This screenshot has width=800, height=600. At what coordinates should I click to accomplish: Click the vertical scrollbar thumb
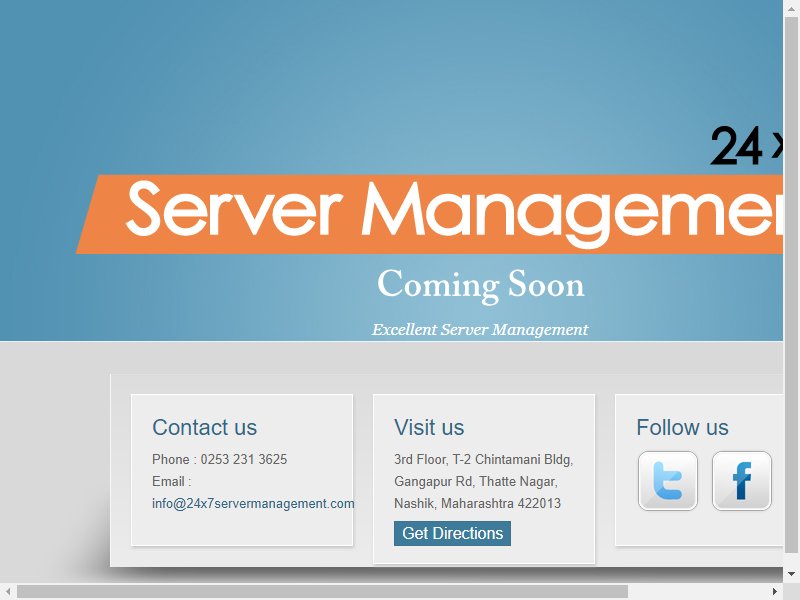792,285
